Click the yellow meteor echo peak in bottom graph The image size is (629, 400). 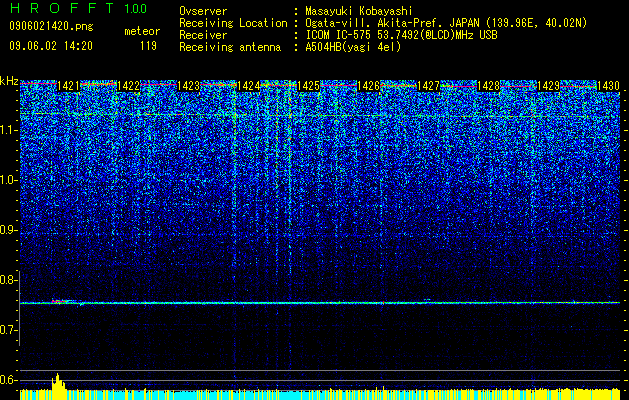(x=58, y=381)
